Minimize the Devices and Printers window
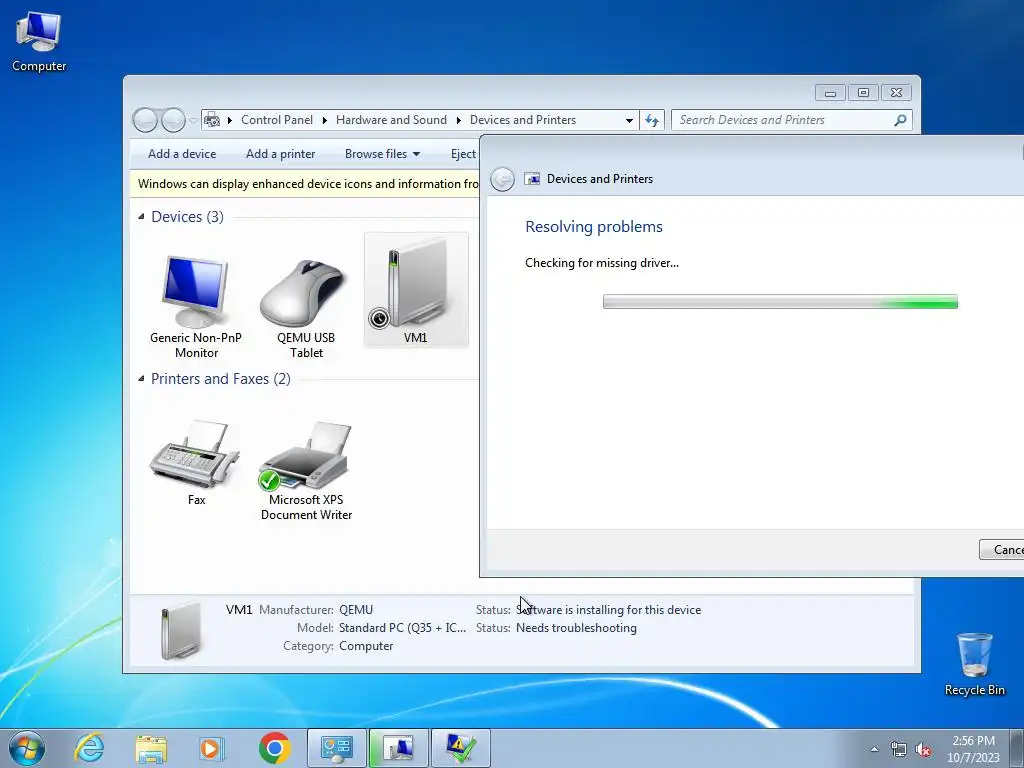The image size is (1024, 768). [830, 93]
